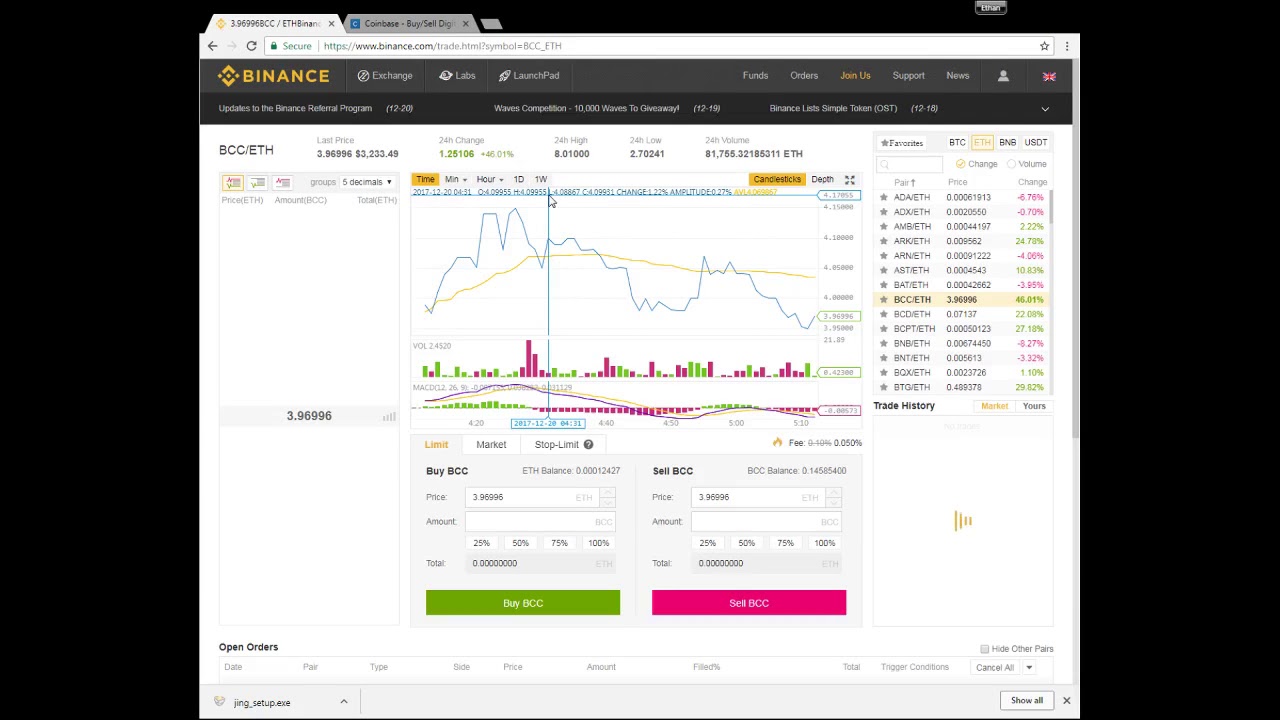Toggle the BCC/ETH favorite star

884,300
